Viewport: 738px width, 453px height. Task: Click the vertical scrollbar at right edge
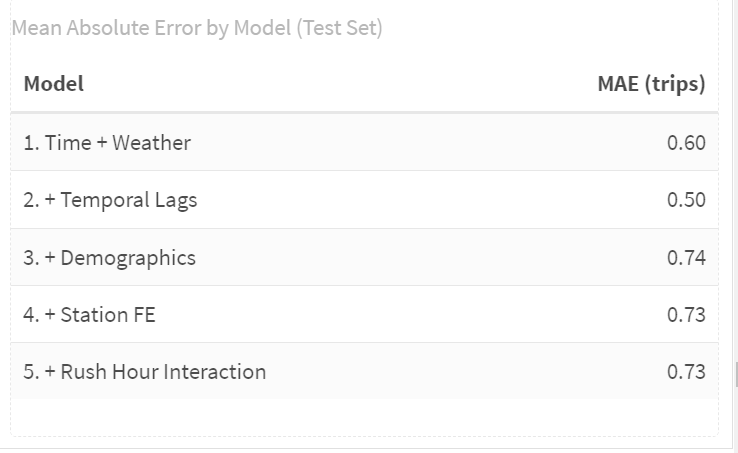point(735,374)
